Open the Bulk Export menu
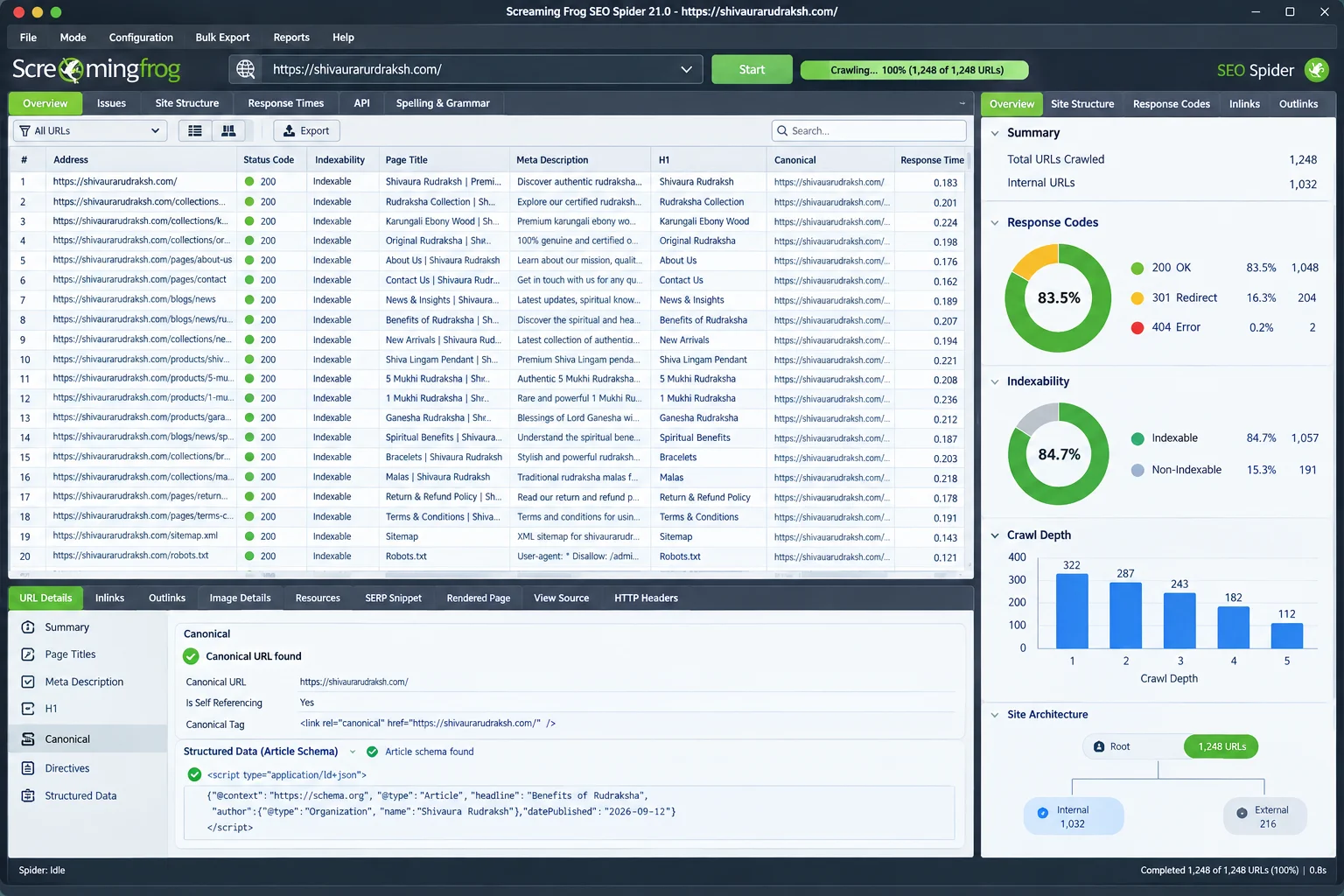The image size is (1344, 896). tap(222, 38)
